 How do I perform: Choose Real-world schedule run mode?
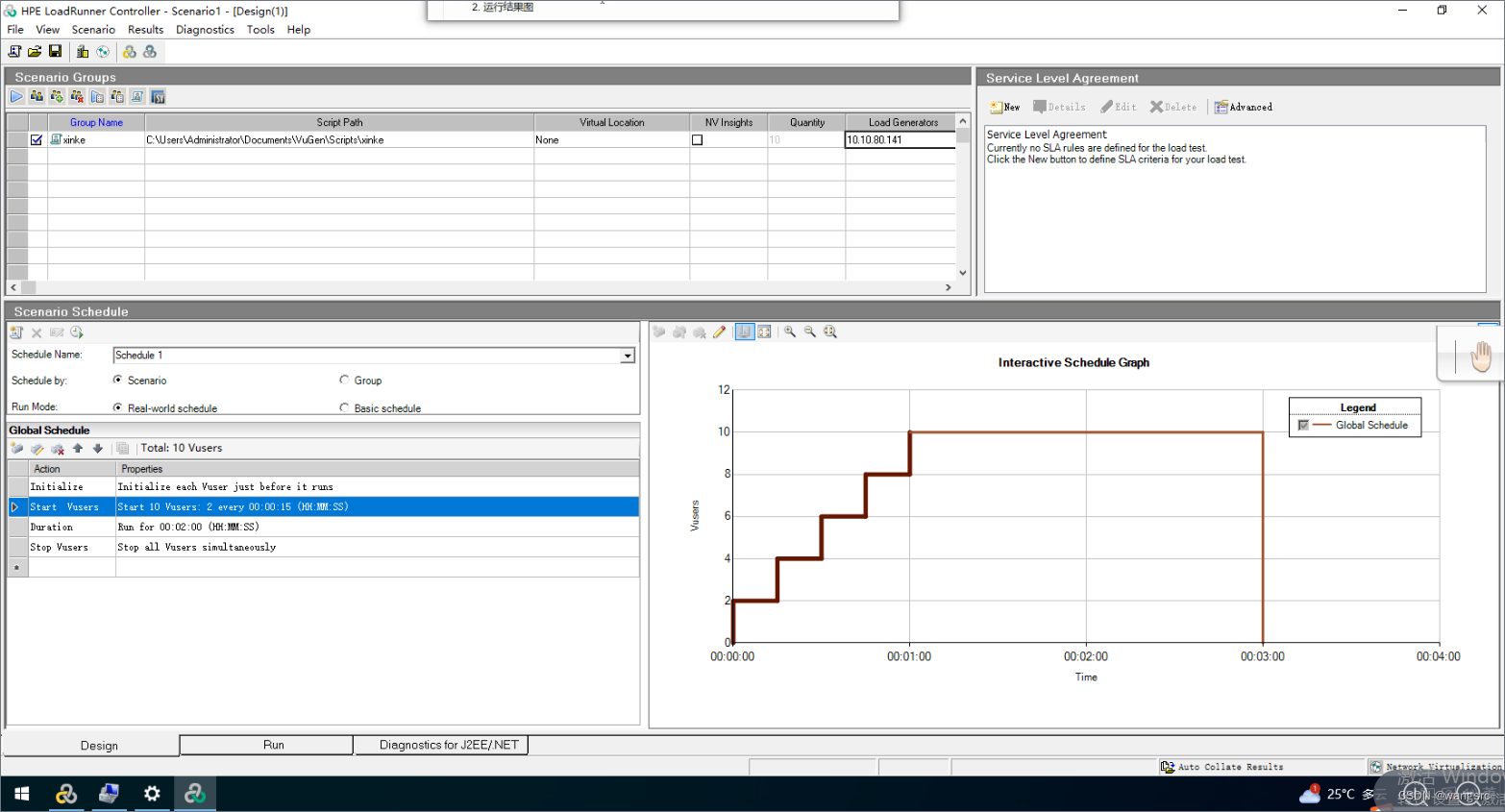[117, 407]
